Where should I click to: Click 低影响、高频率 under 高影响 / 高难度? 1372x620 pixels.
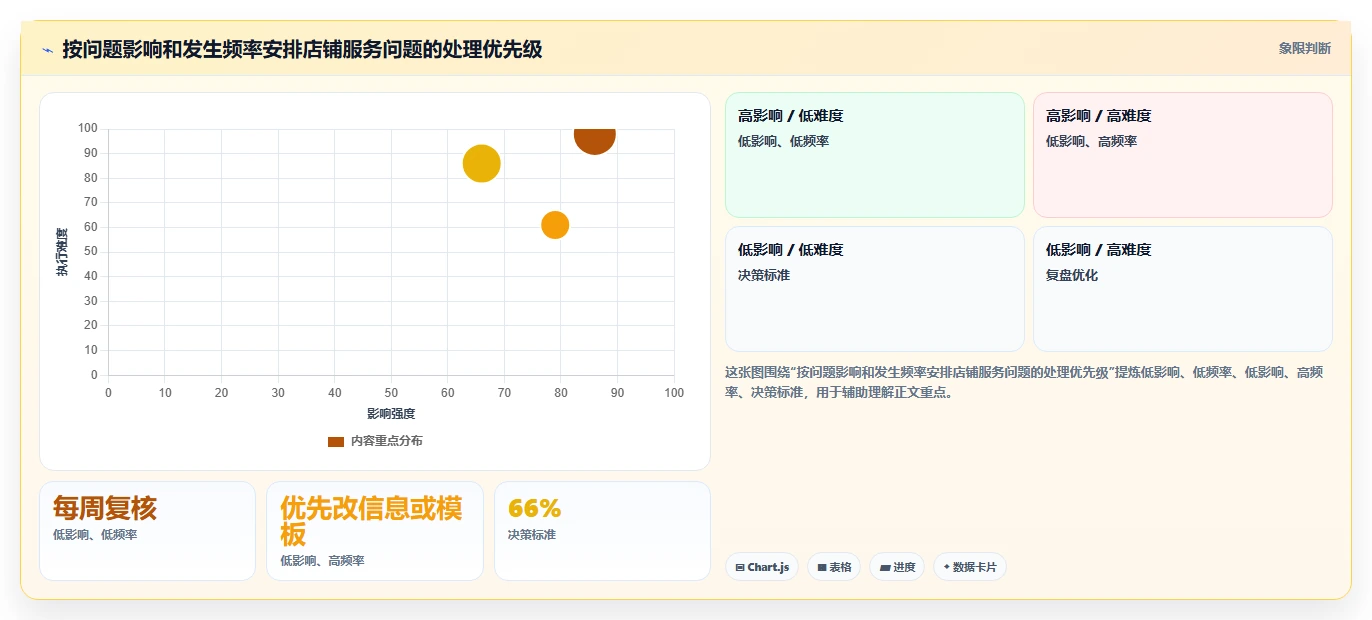click(x=1091, y=141)
